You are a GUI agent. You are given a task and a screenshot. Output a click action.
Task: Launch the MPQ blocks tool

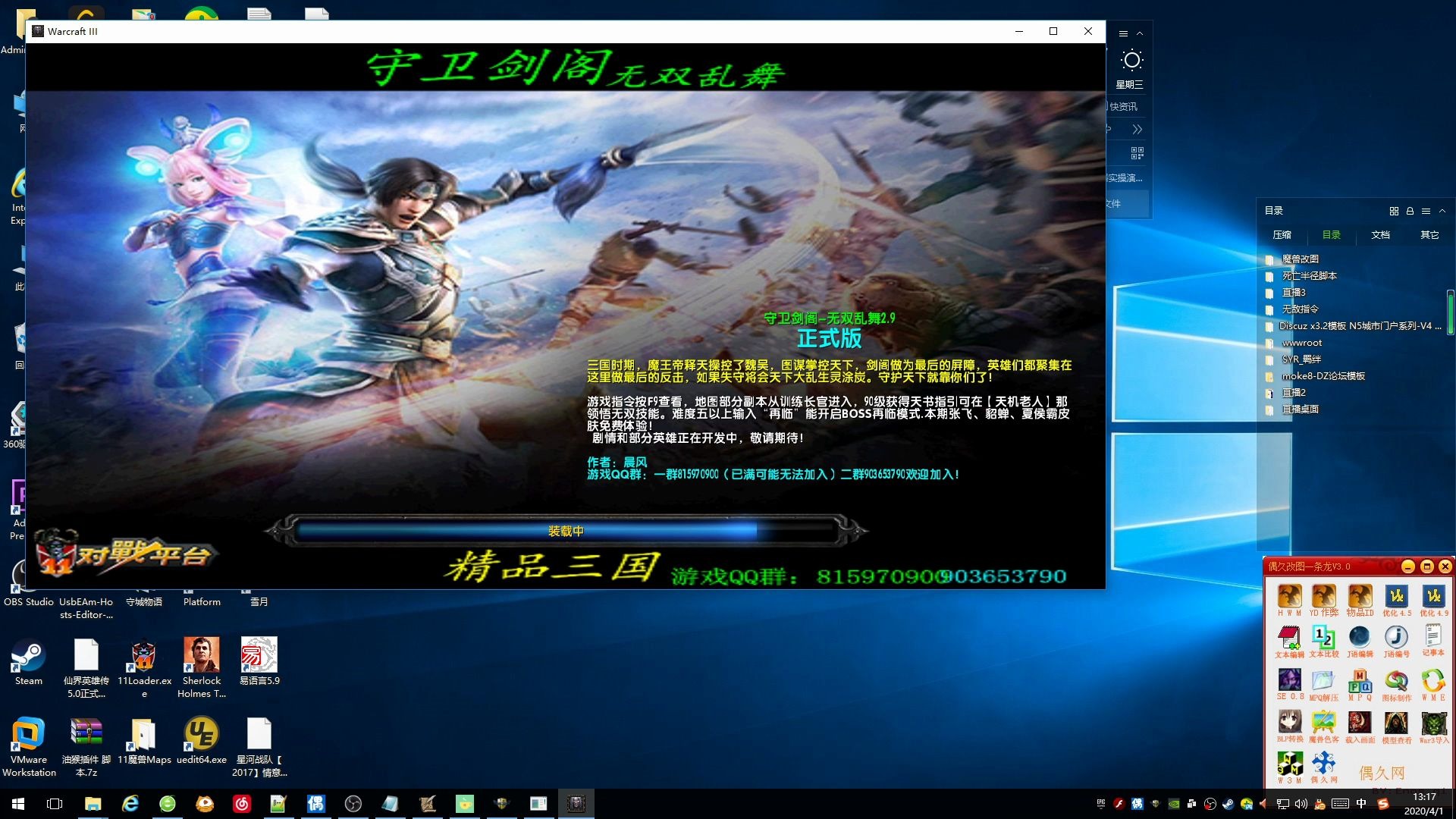coord(1360,685)
